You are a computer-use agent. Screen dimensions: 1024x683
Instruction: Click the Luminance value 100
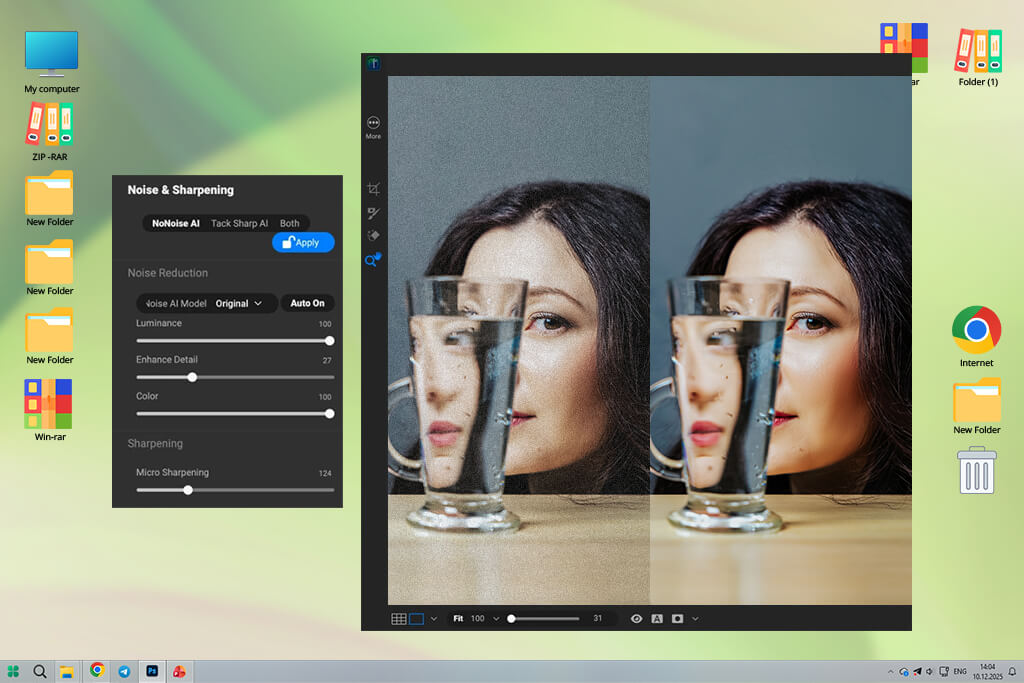(325, 324)
